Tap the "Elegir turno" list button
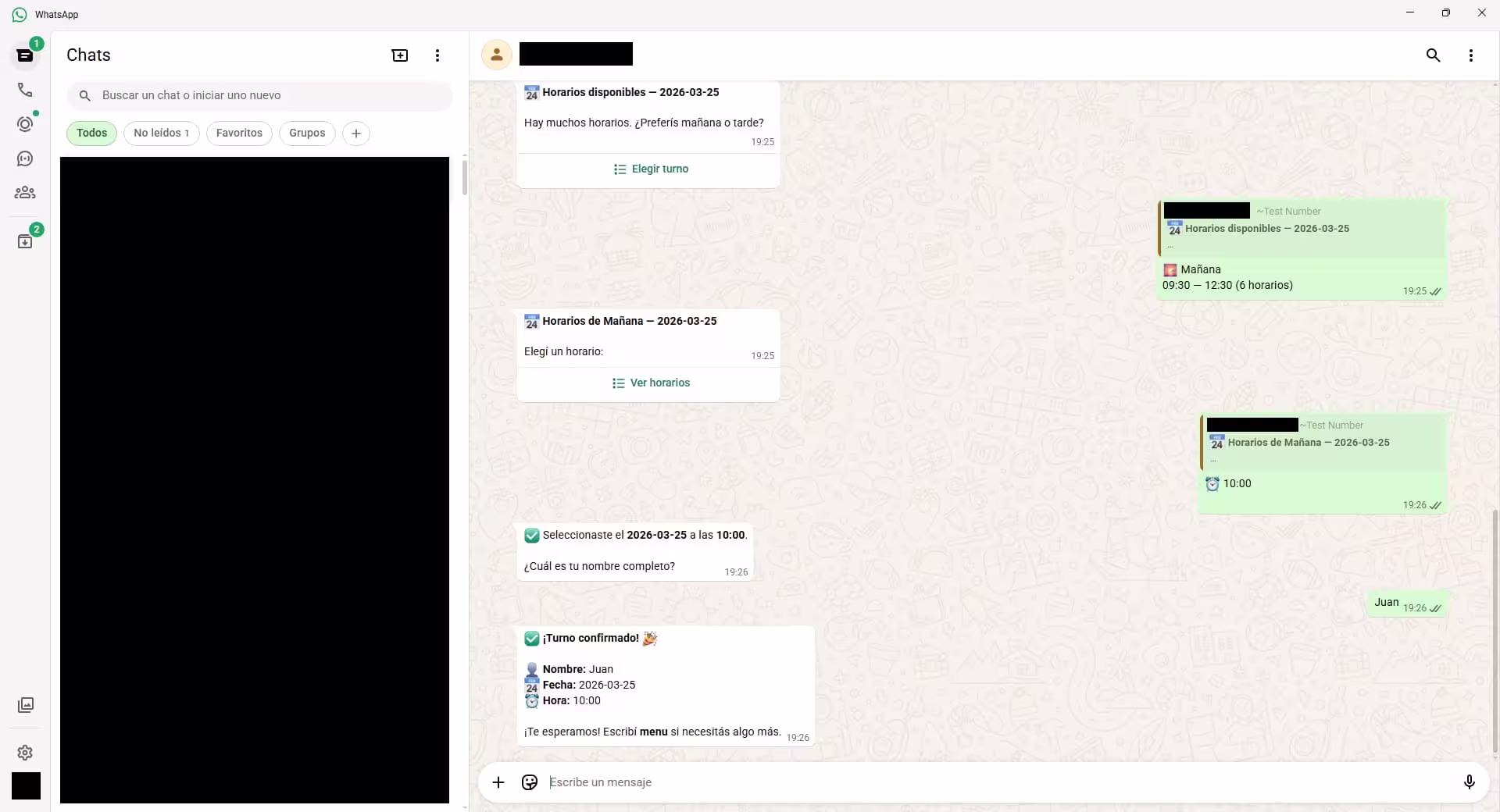Image resolution: width=1500 pixels, height=812 pixels. tap(651, 169)
